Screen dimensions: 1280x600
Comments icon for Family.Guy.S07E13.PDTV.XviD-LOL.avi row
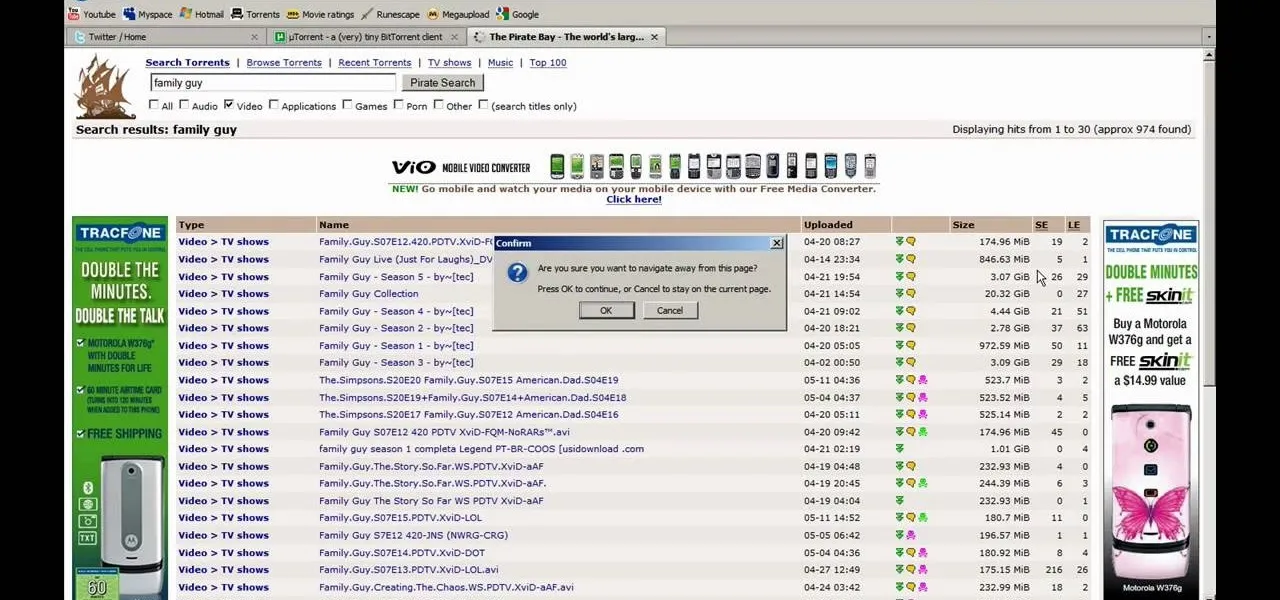[910, 570]
